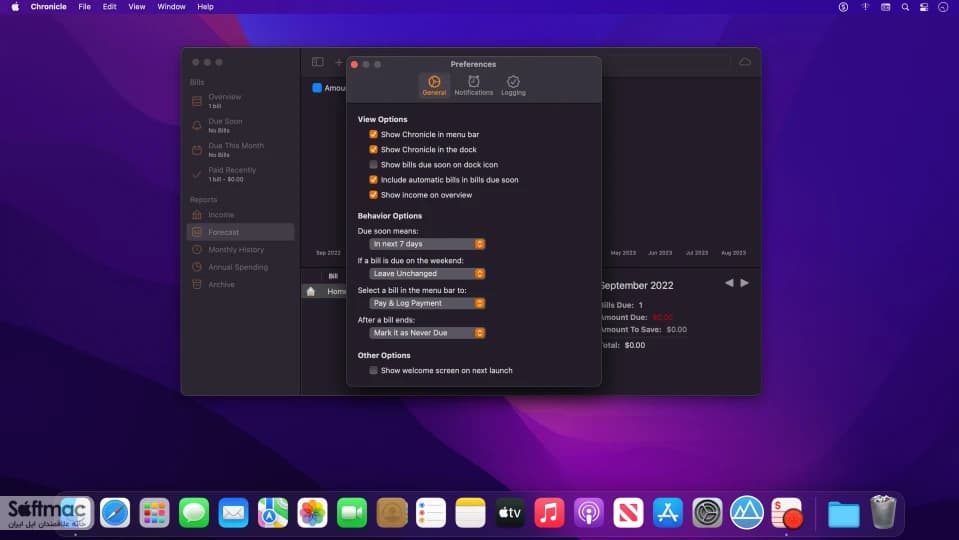This screenshot has height=540, width=959.
Task: Enable Show welcome screen on next launch
Action: pos(373,371)
